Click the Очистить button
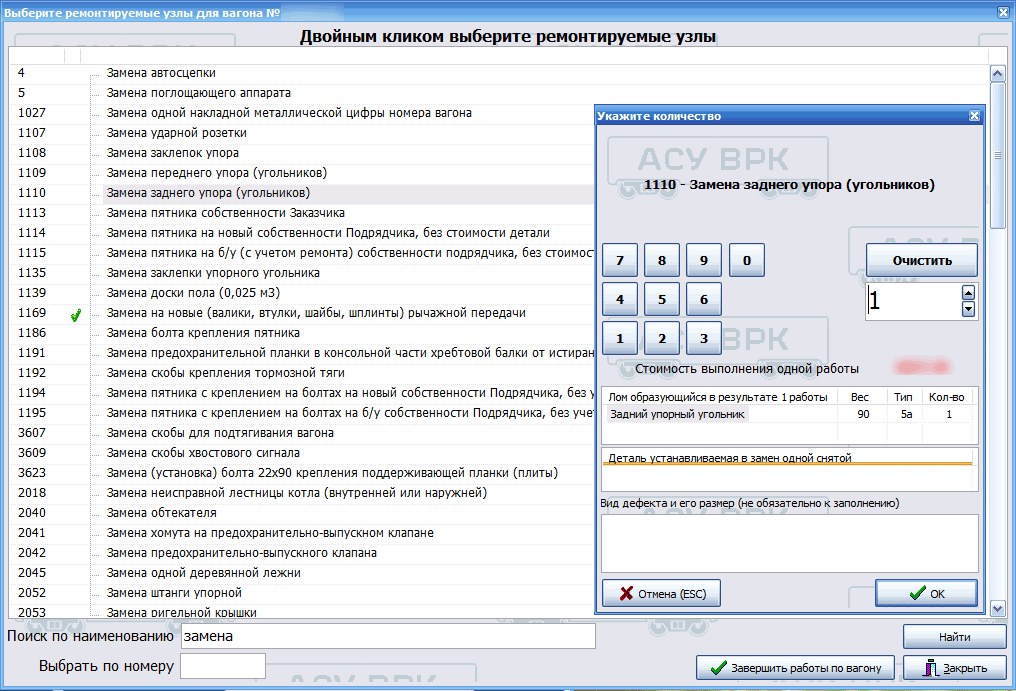The height and width of the screenshot is (691, 1016). (x=921, y=261)
